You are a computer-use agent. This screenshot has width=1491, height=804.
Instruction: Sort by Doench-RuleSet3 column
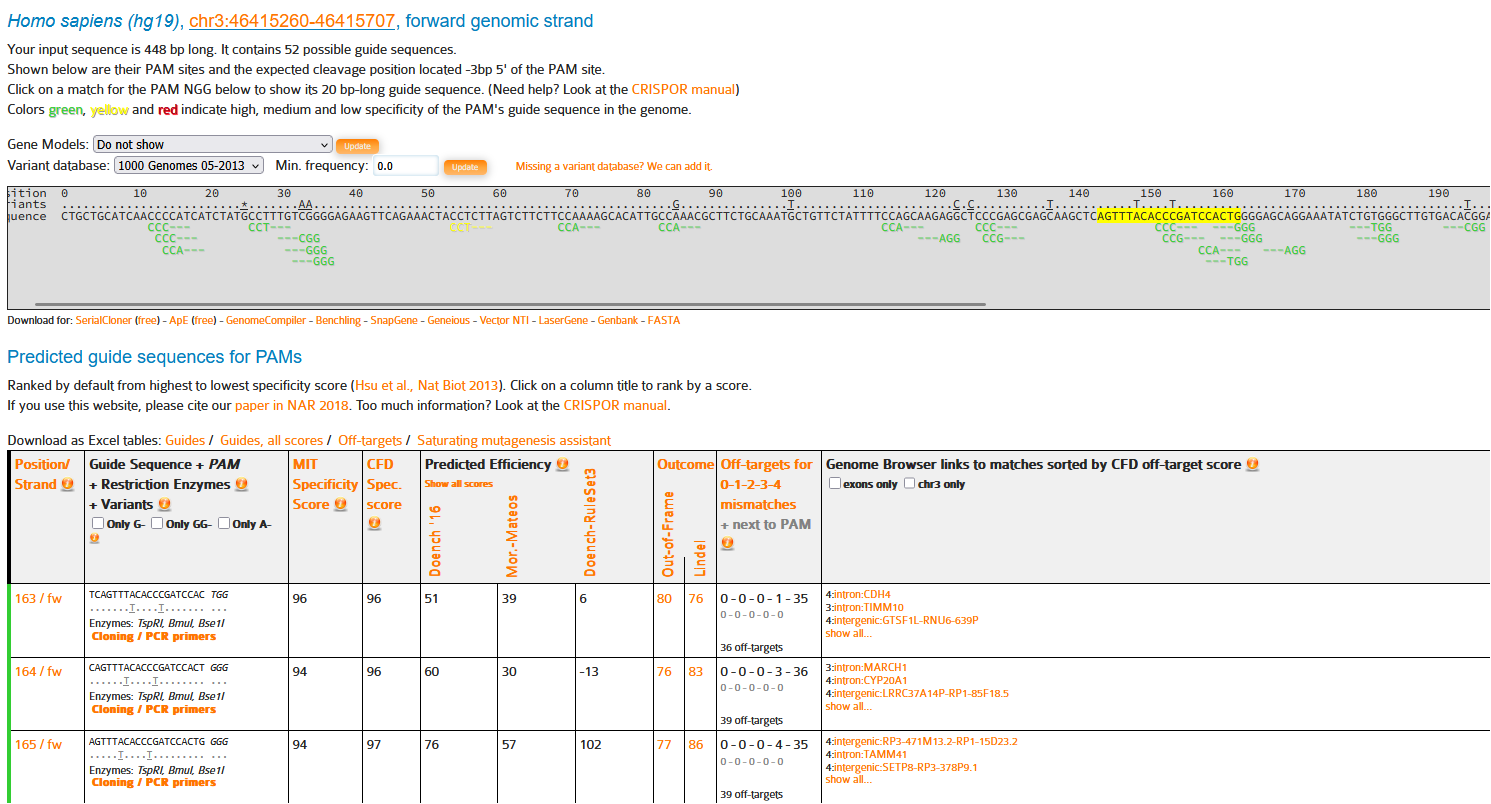590,522
